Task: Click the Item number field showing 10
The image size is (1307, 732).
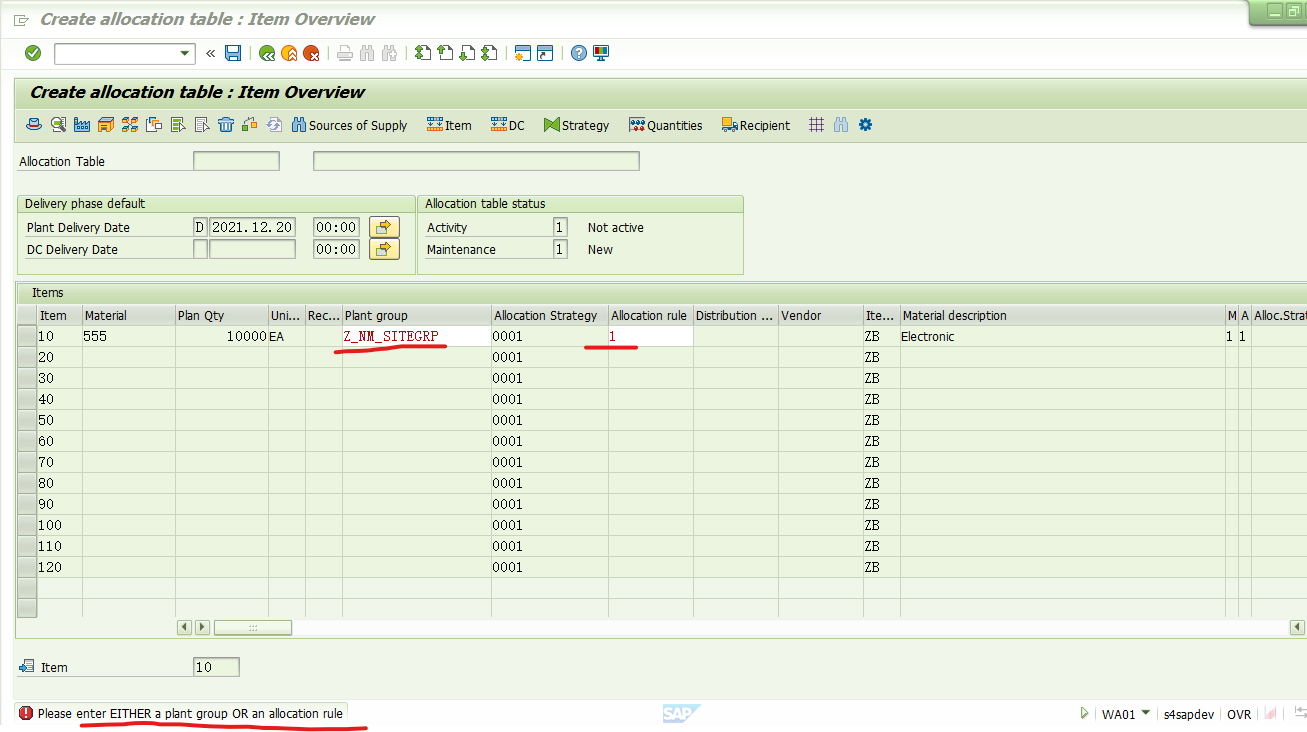Action: point(216,667)
